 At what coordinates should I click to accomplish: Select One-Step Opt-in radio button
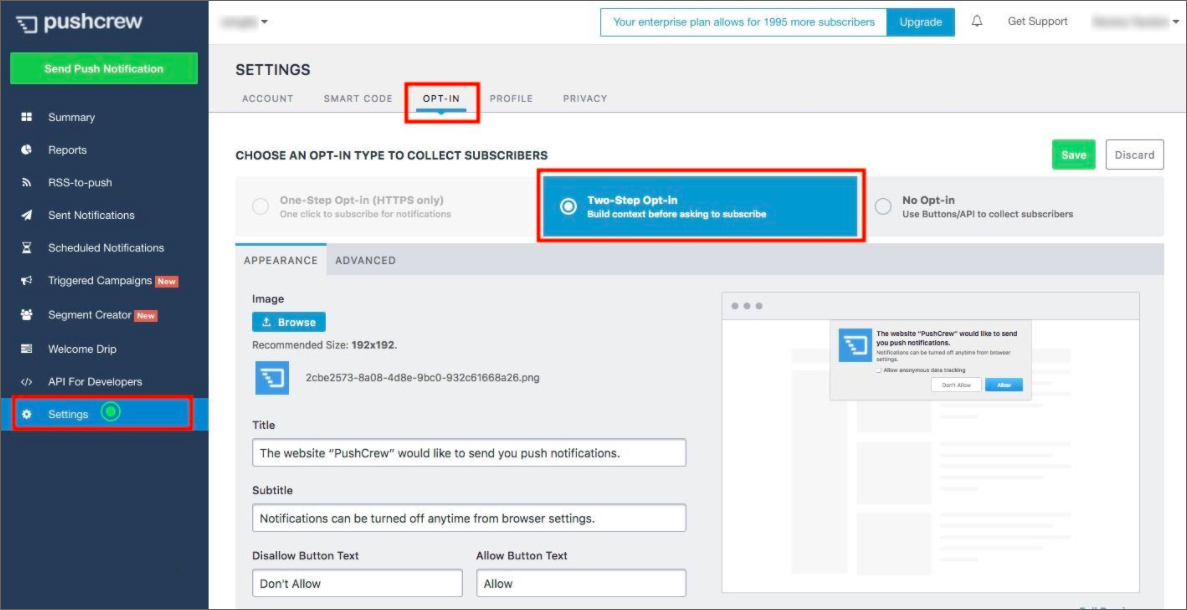tap(260, 207)
